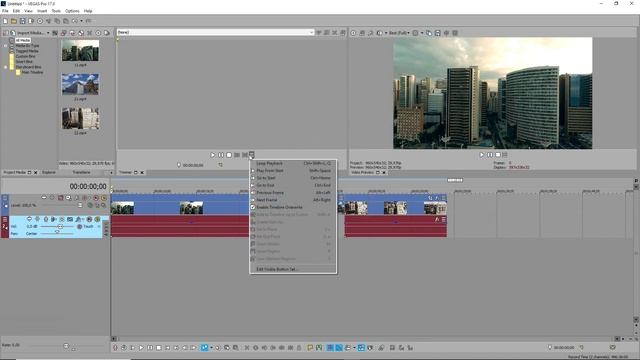
Task: Choose Next Frame in the popup menu
Action: tap(293, 200)
